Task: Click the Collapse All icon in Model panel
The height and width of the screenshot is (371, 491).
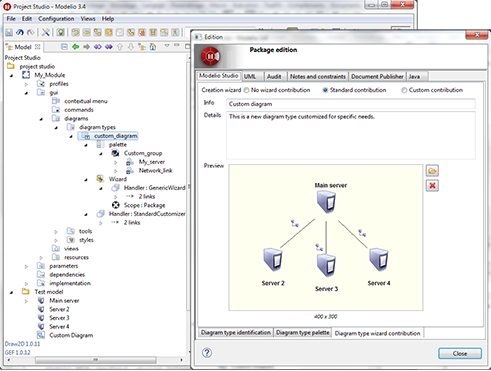Action: point(64,47)
